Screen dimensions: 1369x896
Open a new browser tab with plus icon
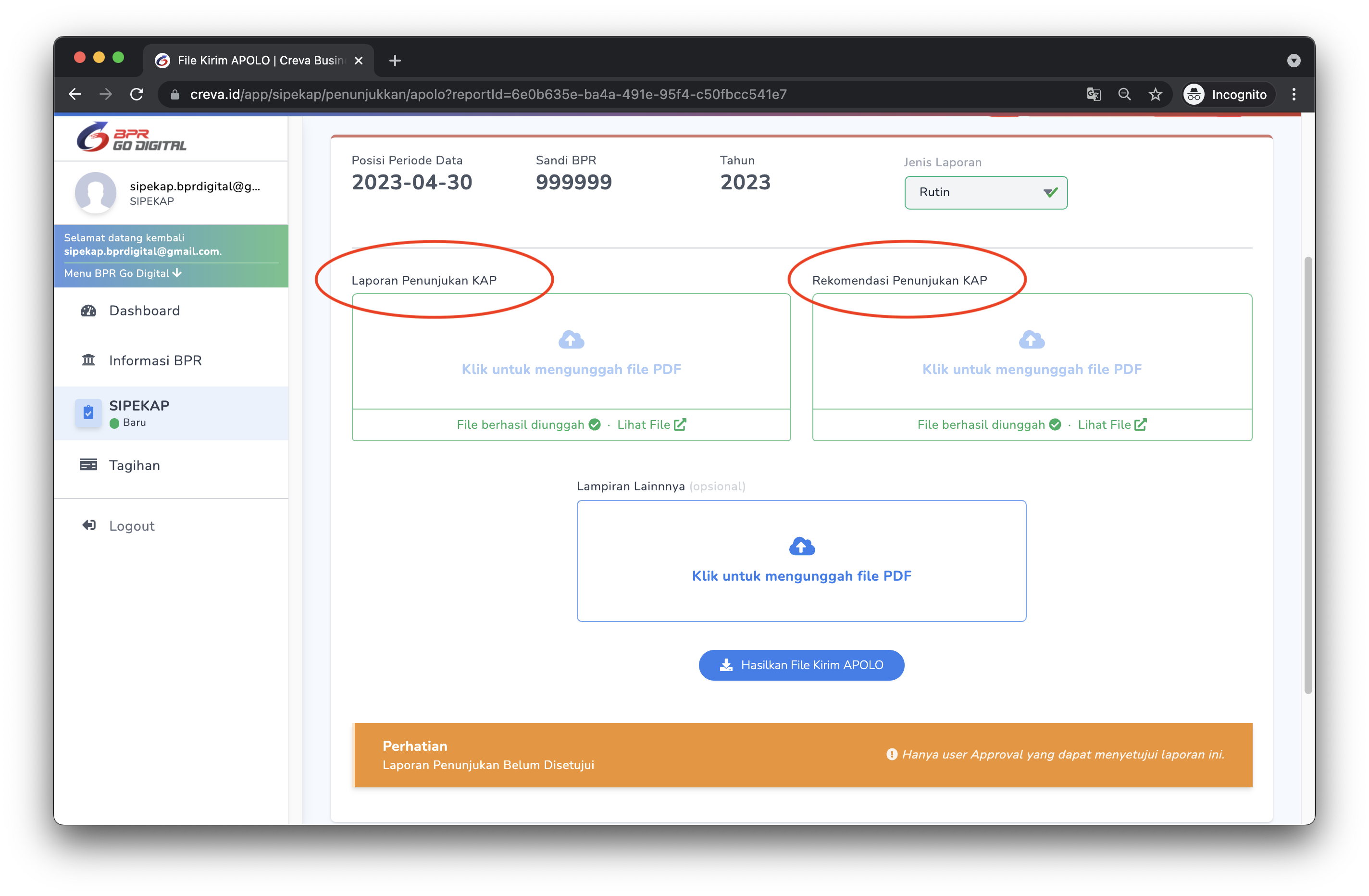tap(395, 61)
